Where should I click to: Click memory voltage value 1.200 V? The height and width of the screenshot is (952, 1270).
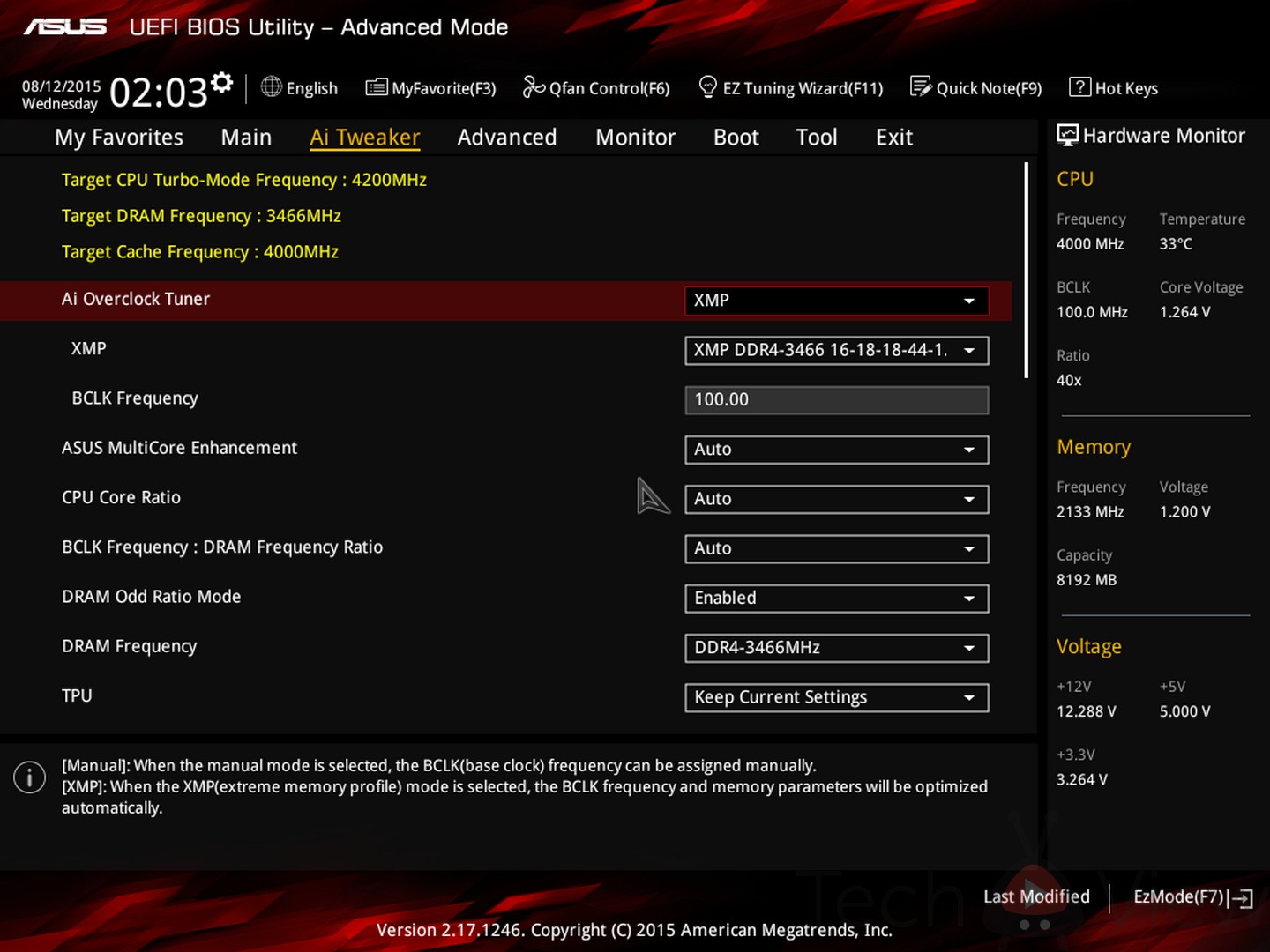(x=1184, y=512)
